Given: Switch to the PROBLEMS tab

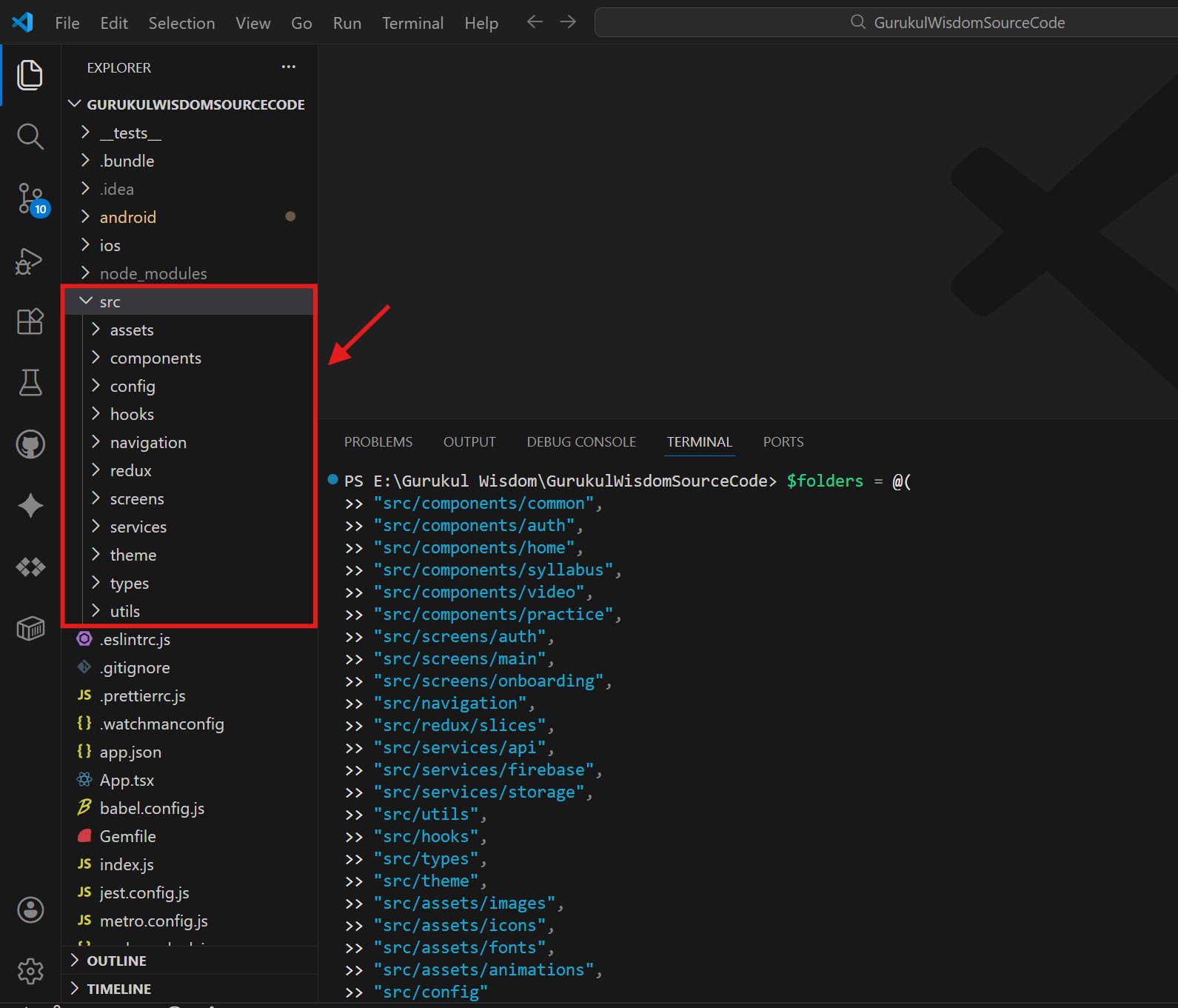Looking at the screenshot, I should click(x=378, y=442).
